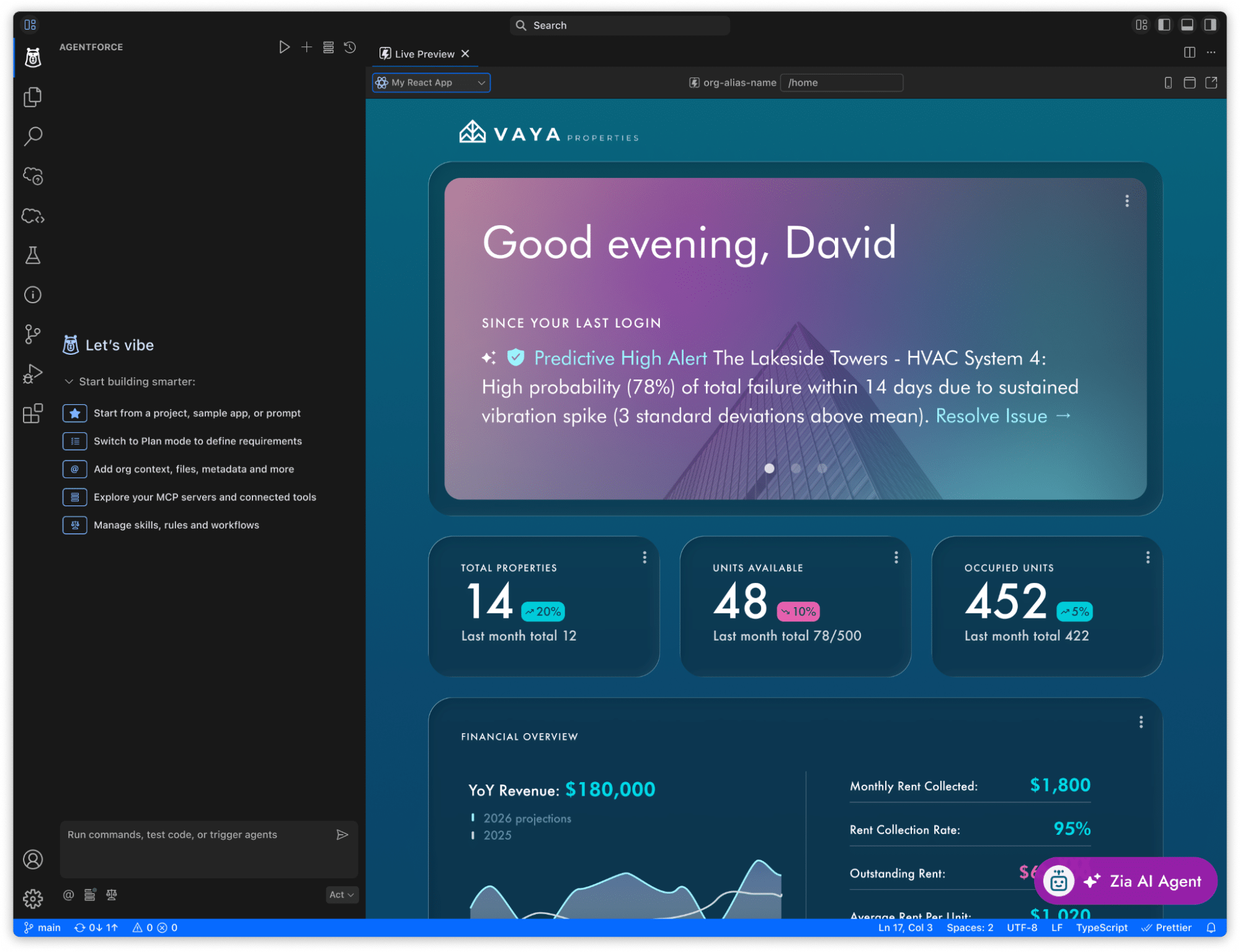Follow the Resolve Issue link in the alert

pos(992,416)
